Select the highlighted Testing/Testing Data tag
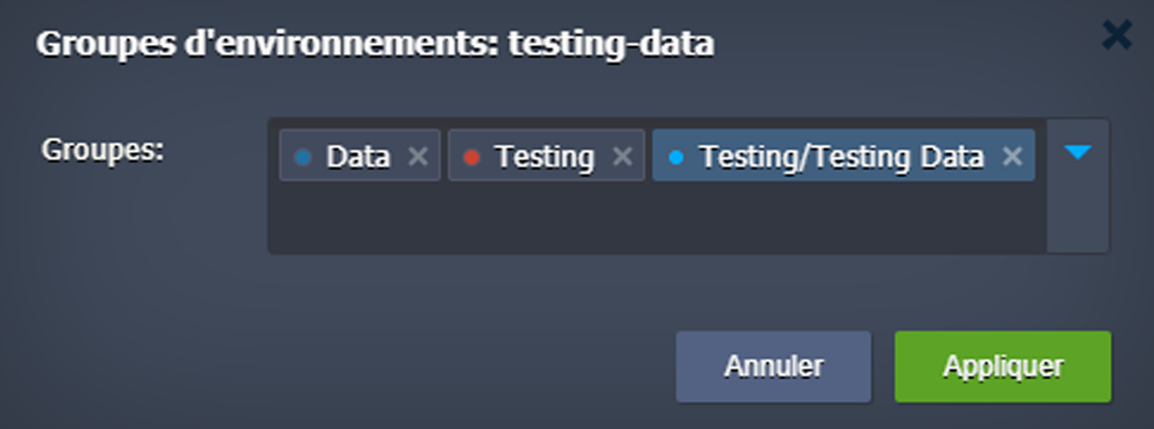 843,155
